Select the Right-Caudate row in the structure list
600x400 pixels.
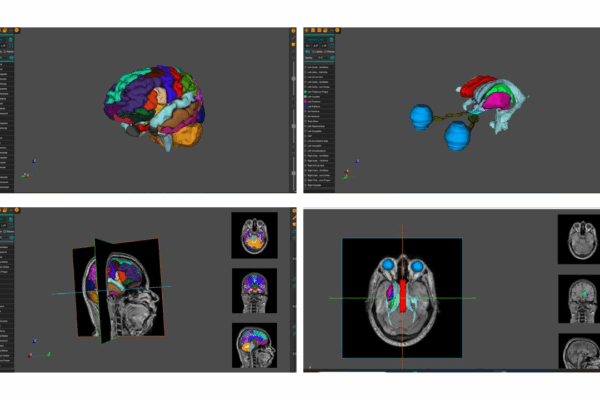click(x=320, y=185)
